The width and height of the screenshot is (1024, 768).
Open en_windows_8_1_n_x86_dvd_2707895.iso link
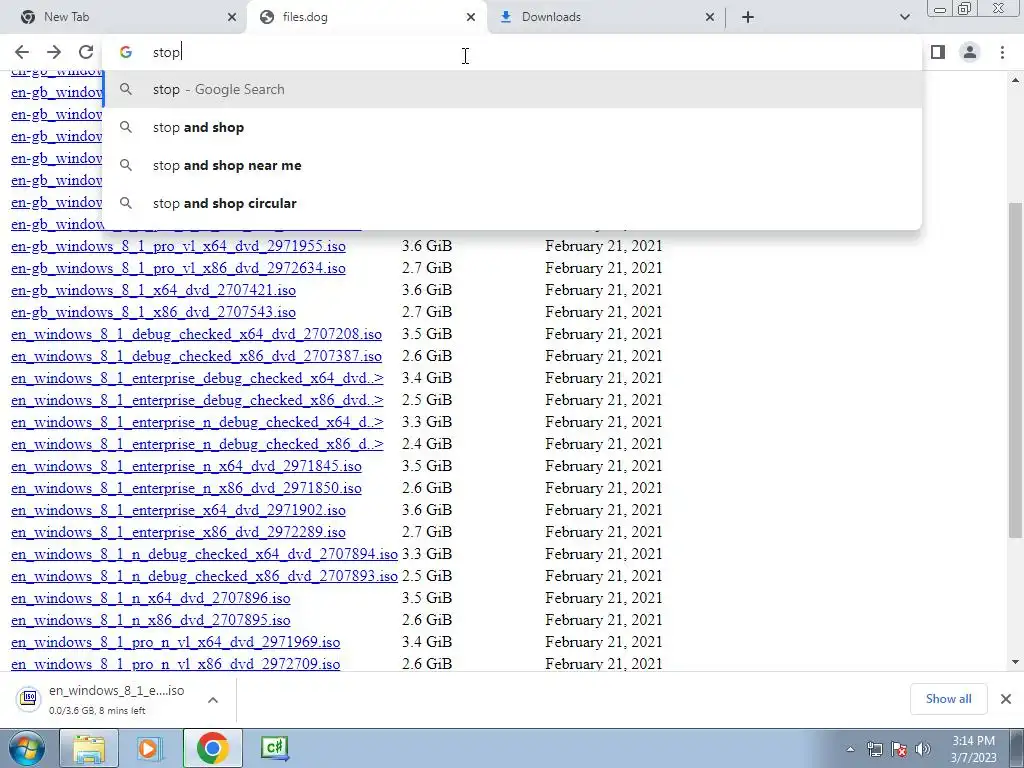coord(151,620)
